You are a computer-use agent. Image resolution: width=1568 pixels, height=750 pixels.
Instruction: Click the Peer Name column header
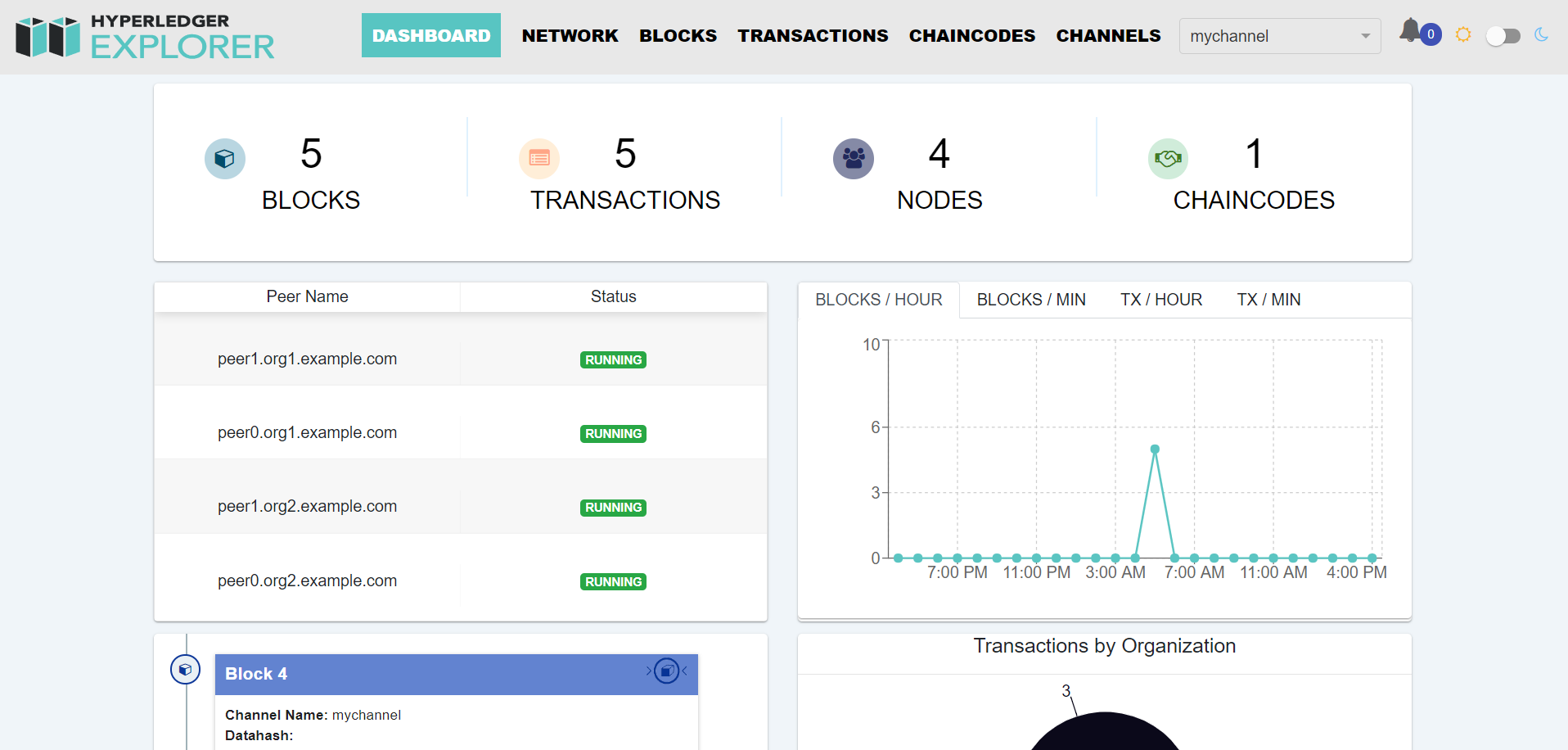[308, 296]
